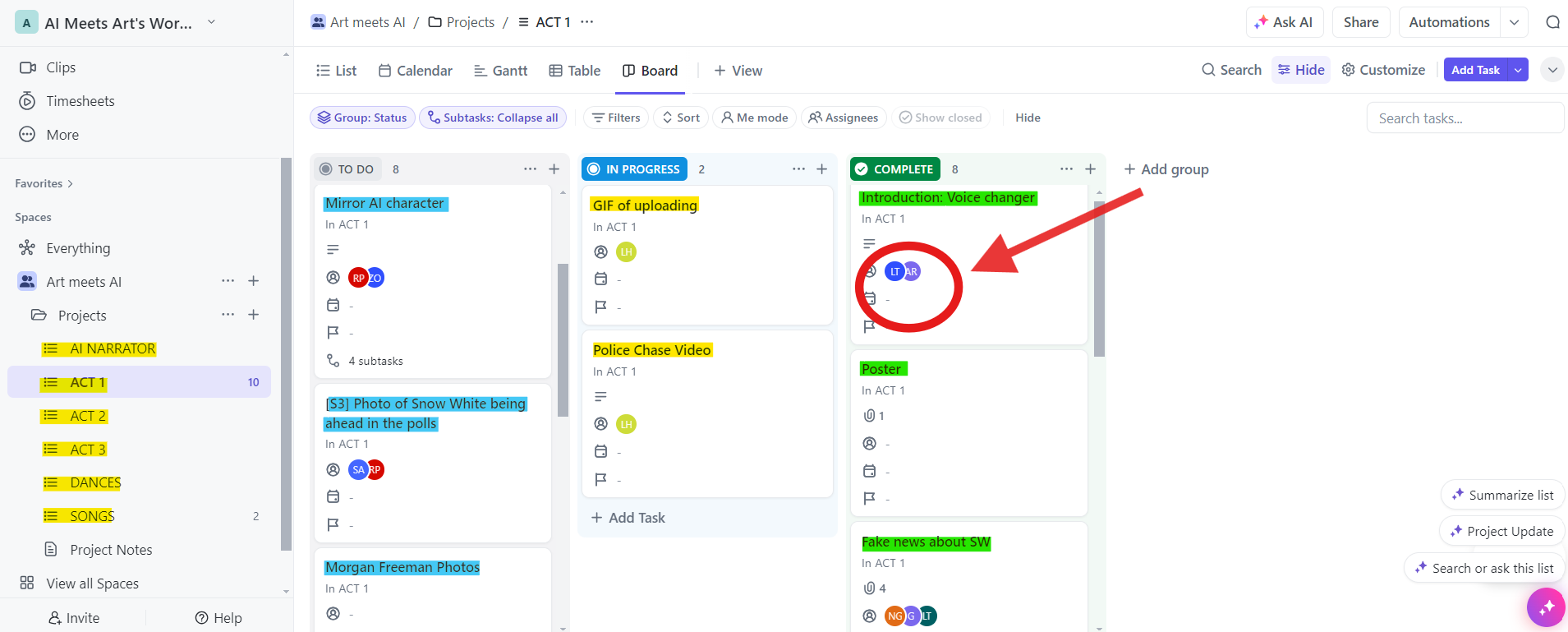The width and height of the screenshot is (1568, 632).
Task: Add task to COMPLETE column
Action: tap(1091, 169)
